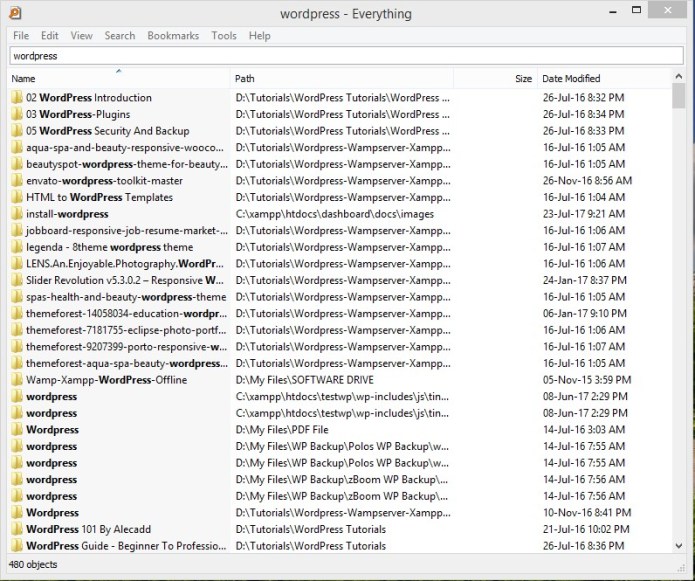
Task: Click folder icon of themeforest-7181755-eclipse-photo row
Action: click(x=17, y=330)
